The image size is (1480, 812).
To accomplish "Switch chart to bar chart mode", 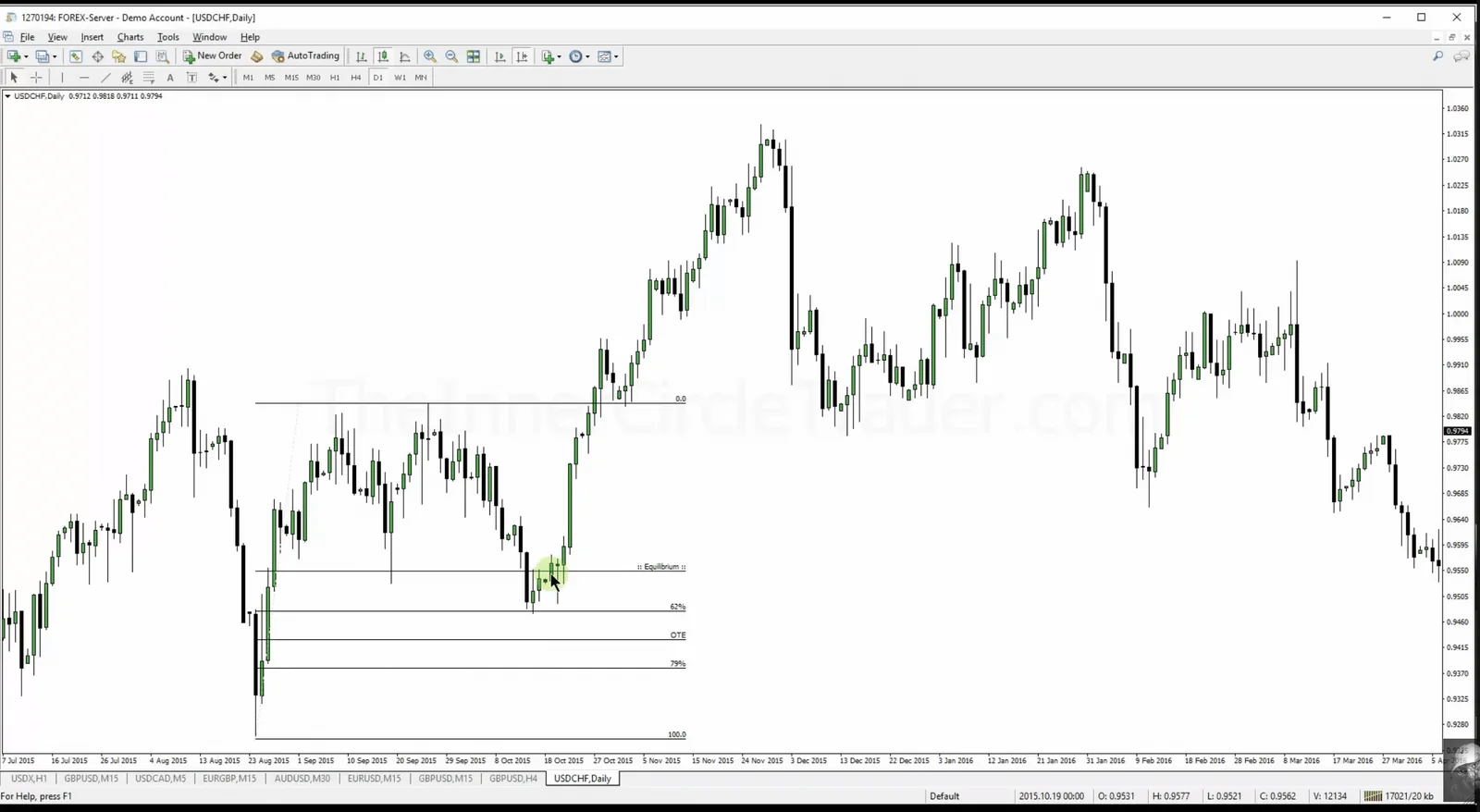I will (x=361, y=56).
